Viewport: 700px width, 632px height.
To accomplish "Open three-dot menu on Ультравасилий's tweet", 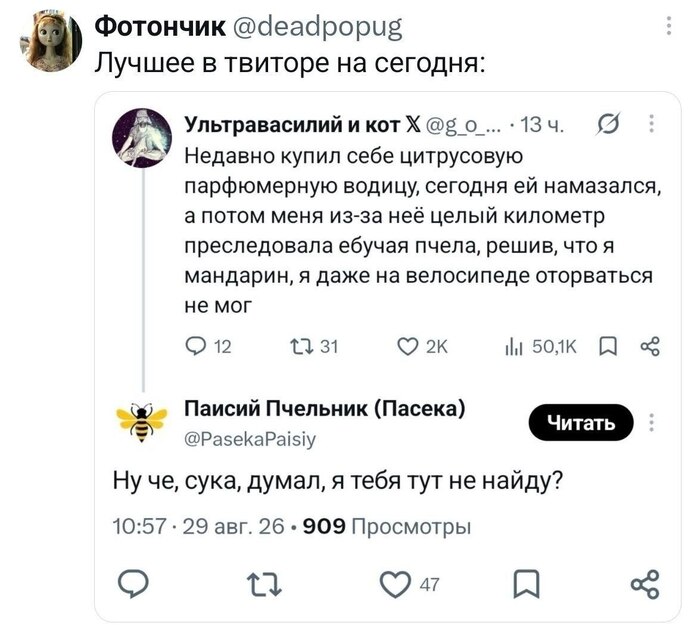I will point(651,124).
